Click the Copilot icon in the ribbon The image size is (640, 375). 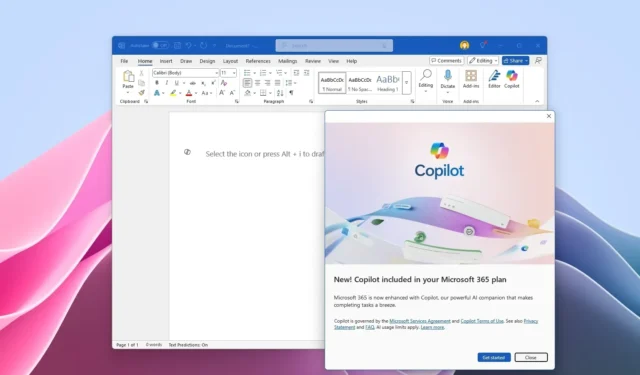511,75
